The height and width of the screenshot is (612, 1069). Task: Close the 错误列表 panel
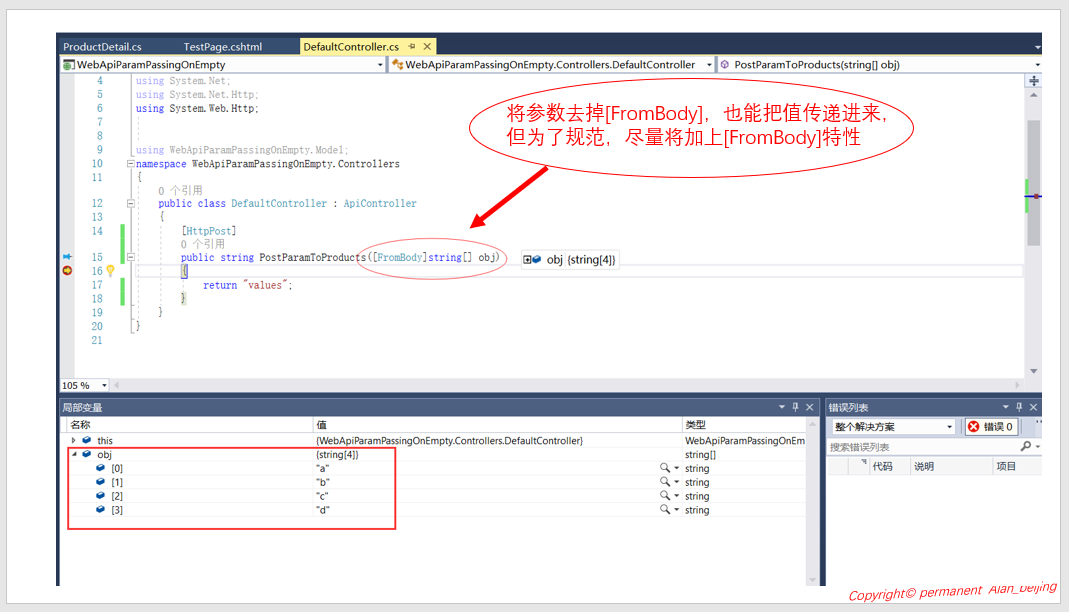1034,407
